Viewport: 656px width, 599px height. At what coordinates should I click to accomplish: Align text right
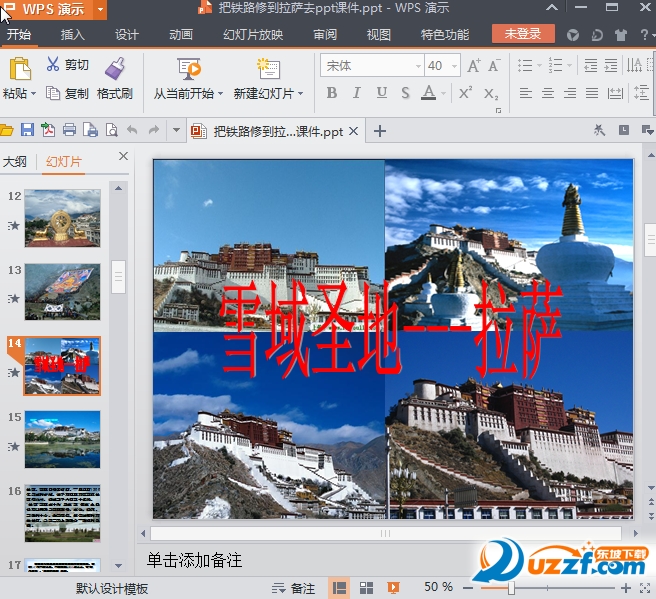click(570, 92)
